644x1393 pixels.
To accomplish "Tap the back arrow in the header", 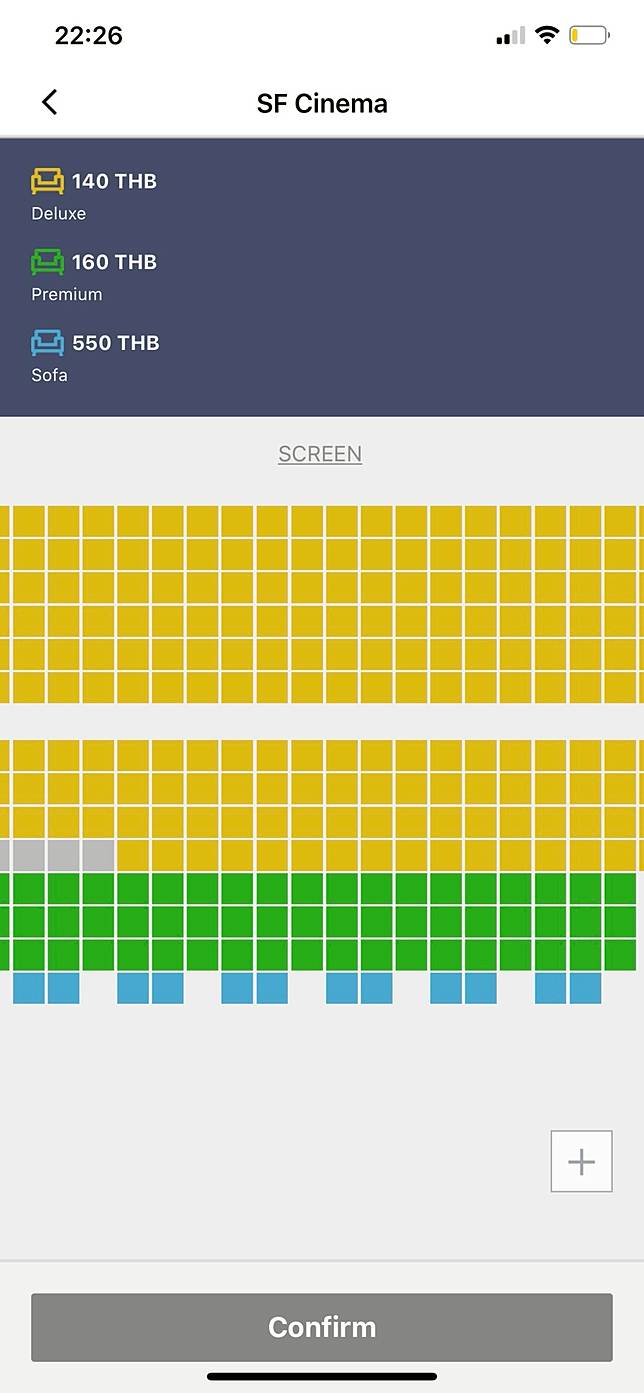I will tap(49, 102).
